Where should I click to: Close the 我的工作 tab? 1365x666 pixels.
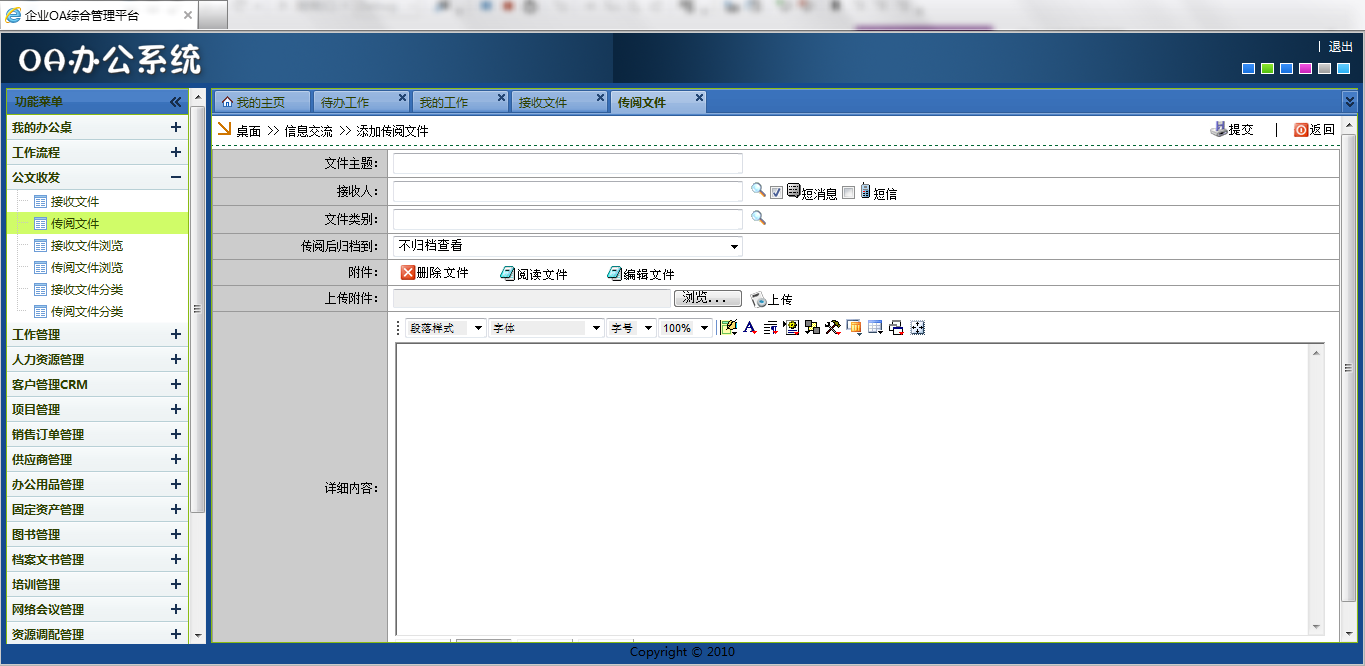click(x=501, y=97)
